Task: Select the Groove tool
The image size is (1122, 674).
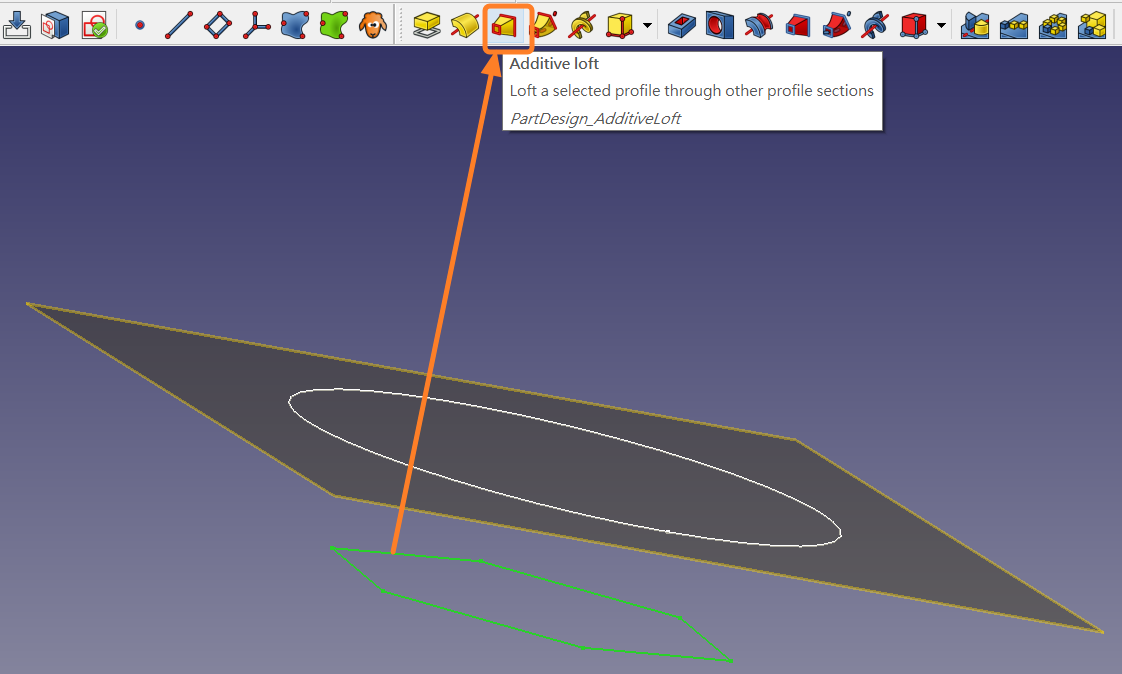Action: (758, 26)
